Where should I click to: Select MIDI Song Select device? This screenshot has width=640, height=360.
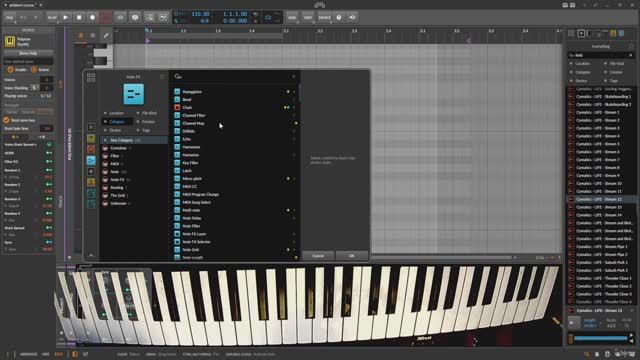[x=235, y=202]
